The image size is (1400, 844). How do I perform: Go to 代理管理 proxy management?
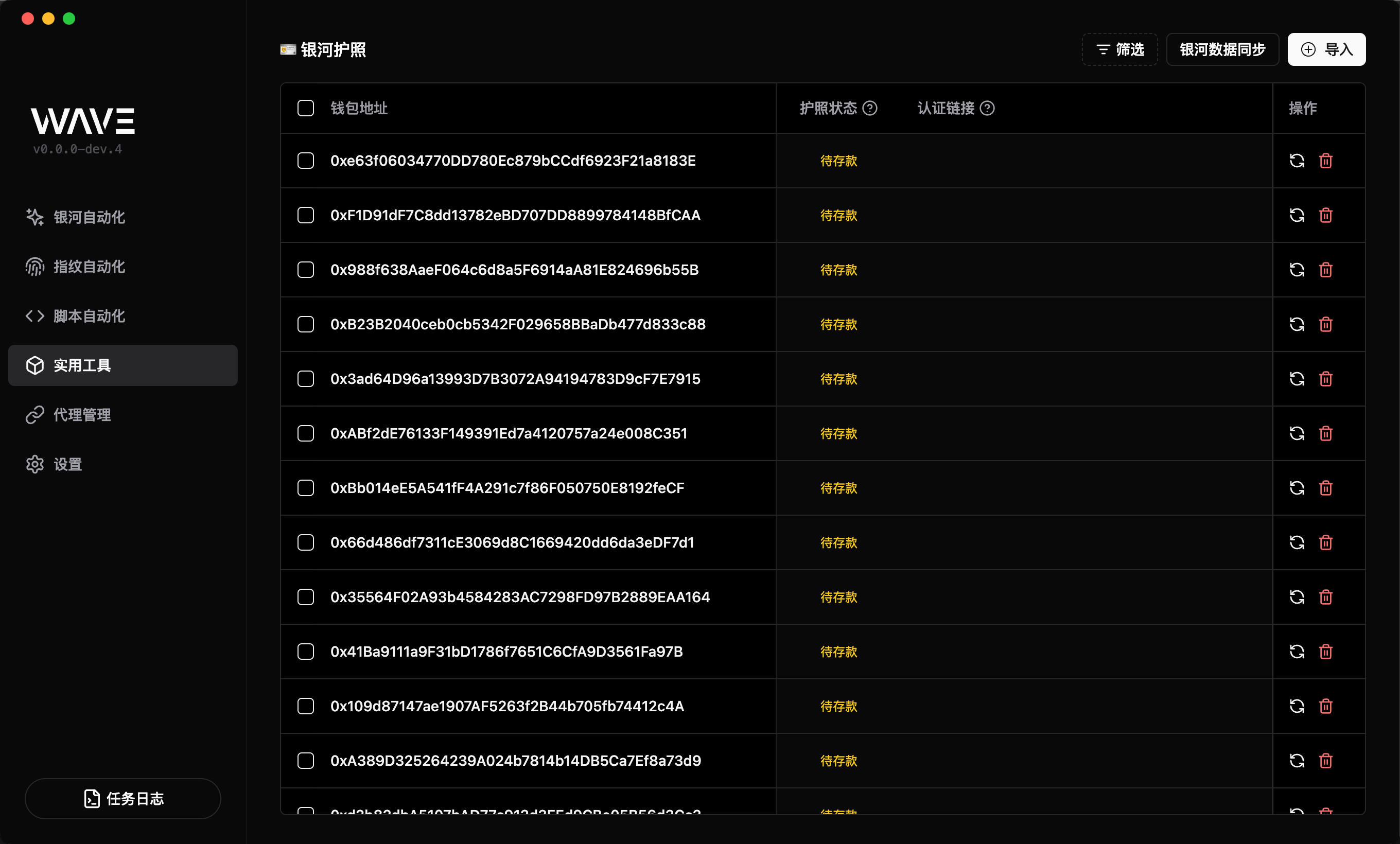pos(82,415)
